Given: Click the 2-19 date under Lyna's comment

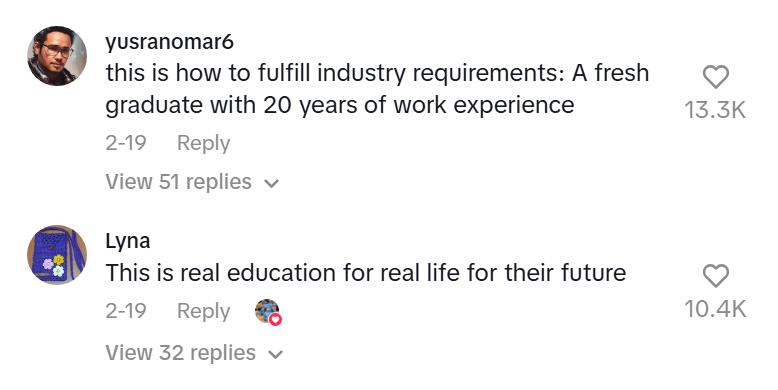Looking at the screenshot, I should pos(126,312).
